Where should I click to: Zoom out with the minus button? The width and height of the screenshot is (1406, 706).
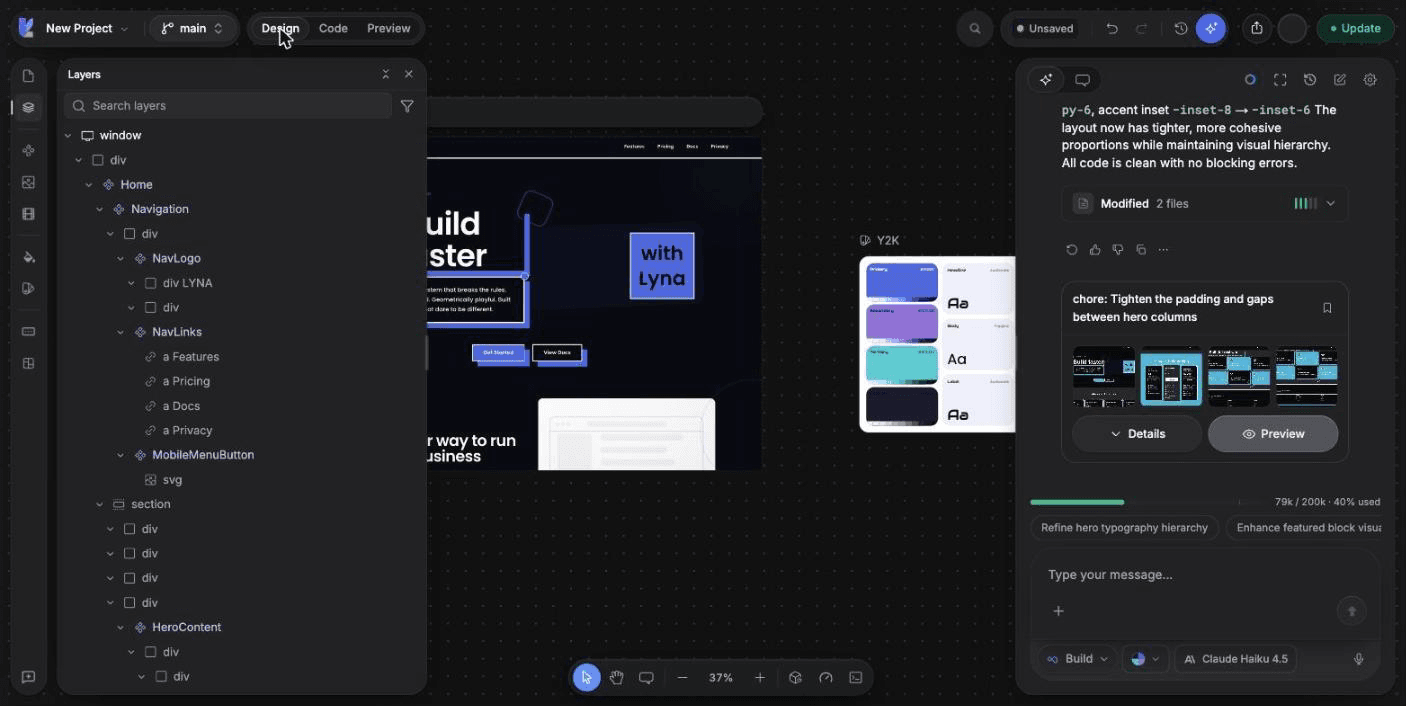[x=683, y=677]
